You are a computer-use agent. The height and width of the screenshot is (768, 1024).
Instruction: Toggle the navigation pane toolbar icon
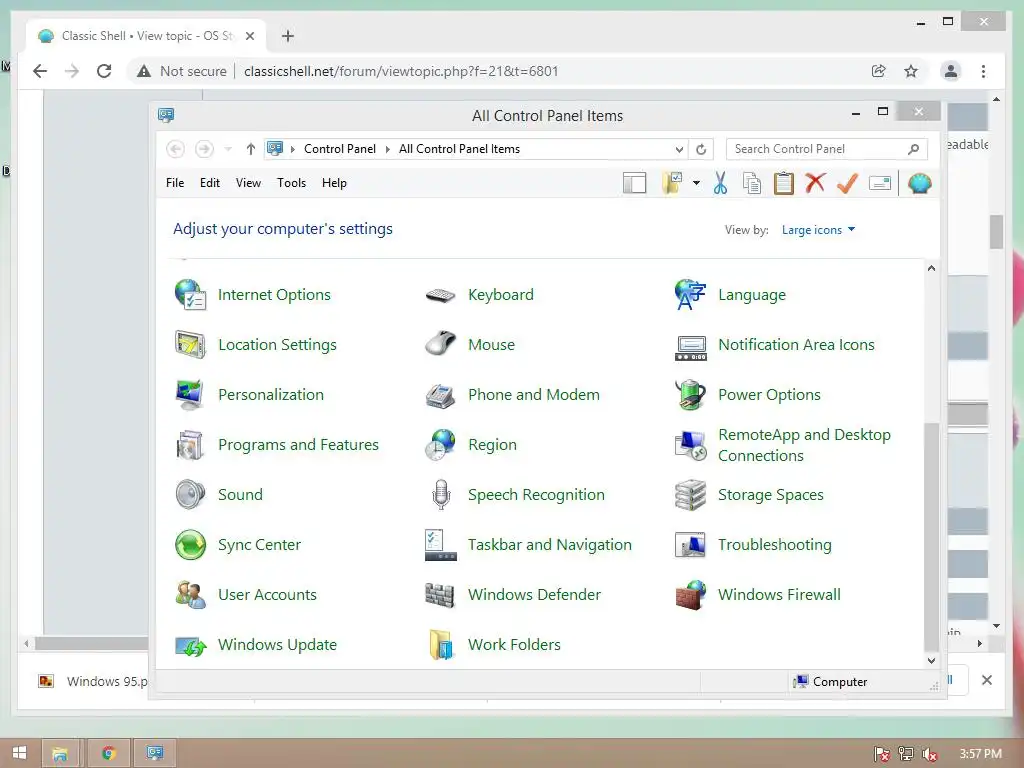click(634, 184)
